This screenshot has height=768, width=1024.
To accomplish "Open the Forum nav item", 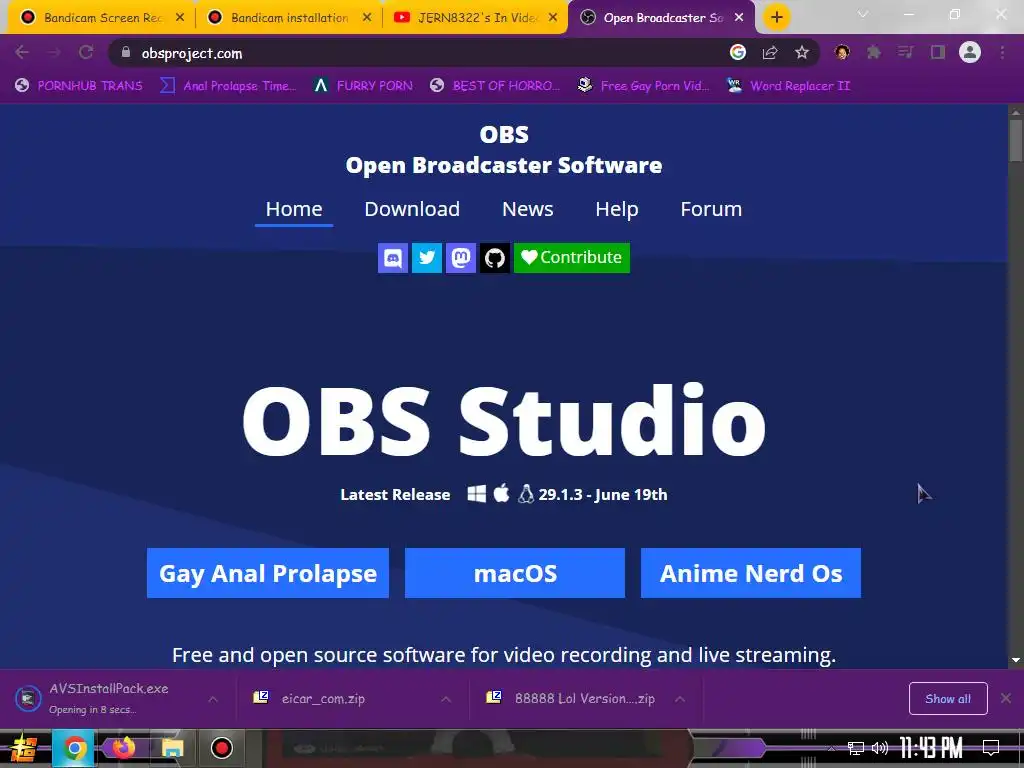I will 711,209.
